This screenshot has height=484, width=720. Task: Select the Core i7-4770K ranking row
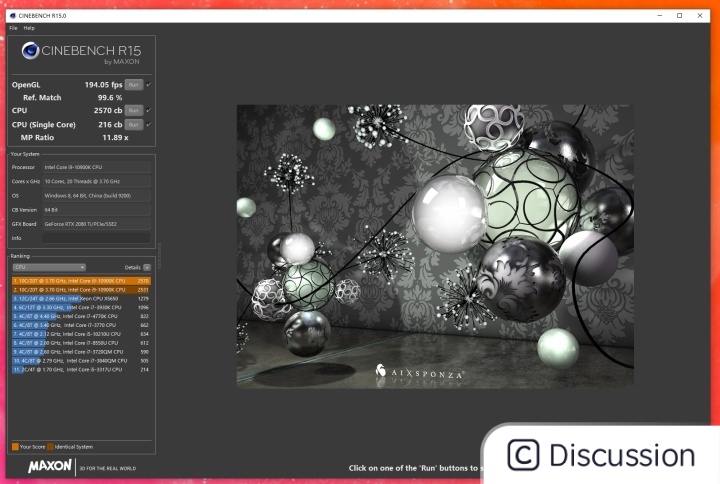click(x=81, y=316)
